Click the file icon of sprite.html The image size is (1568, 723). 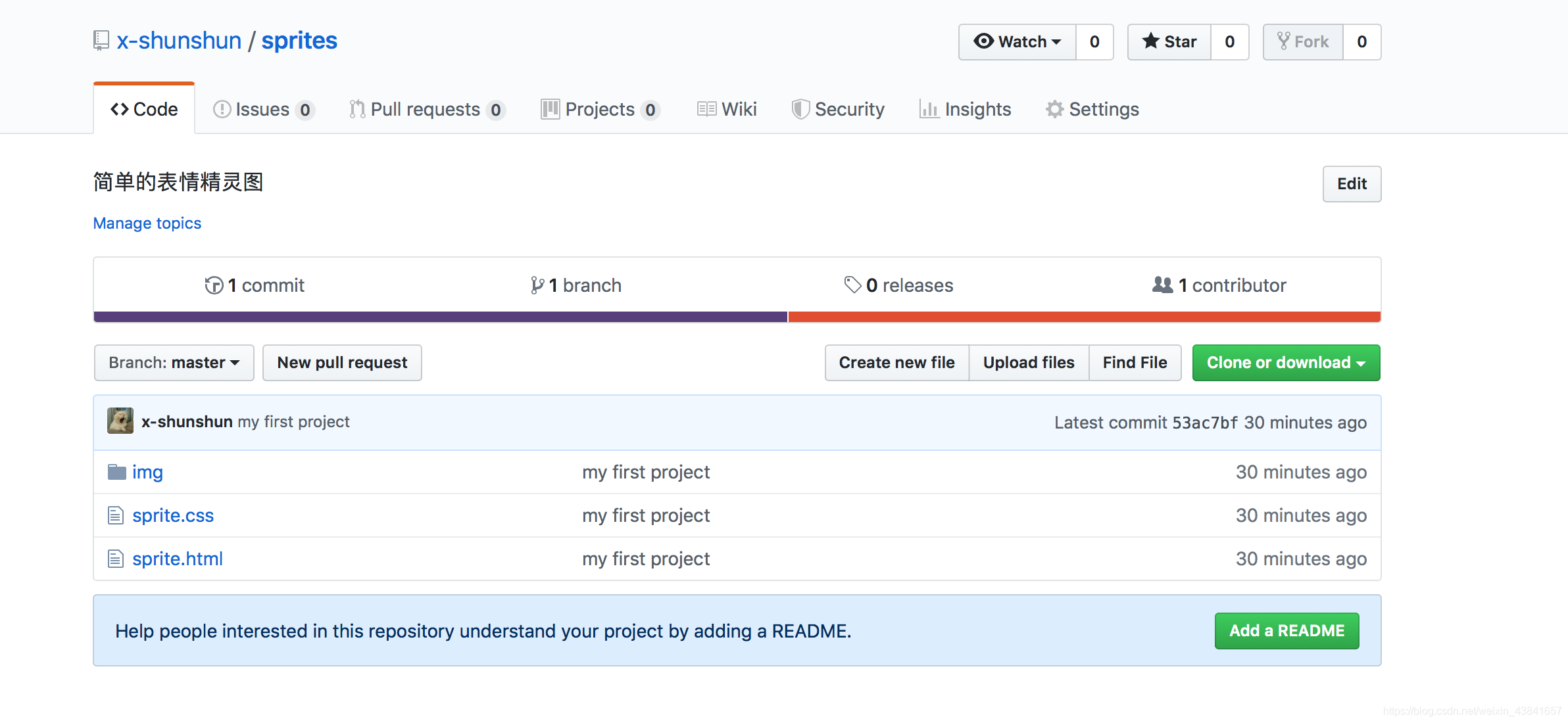pos(116,559)
